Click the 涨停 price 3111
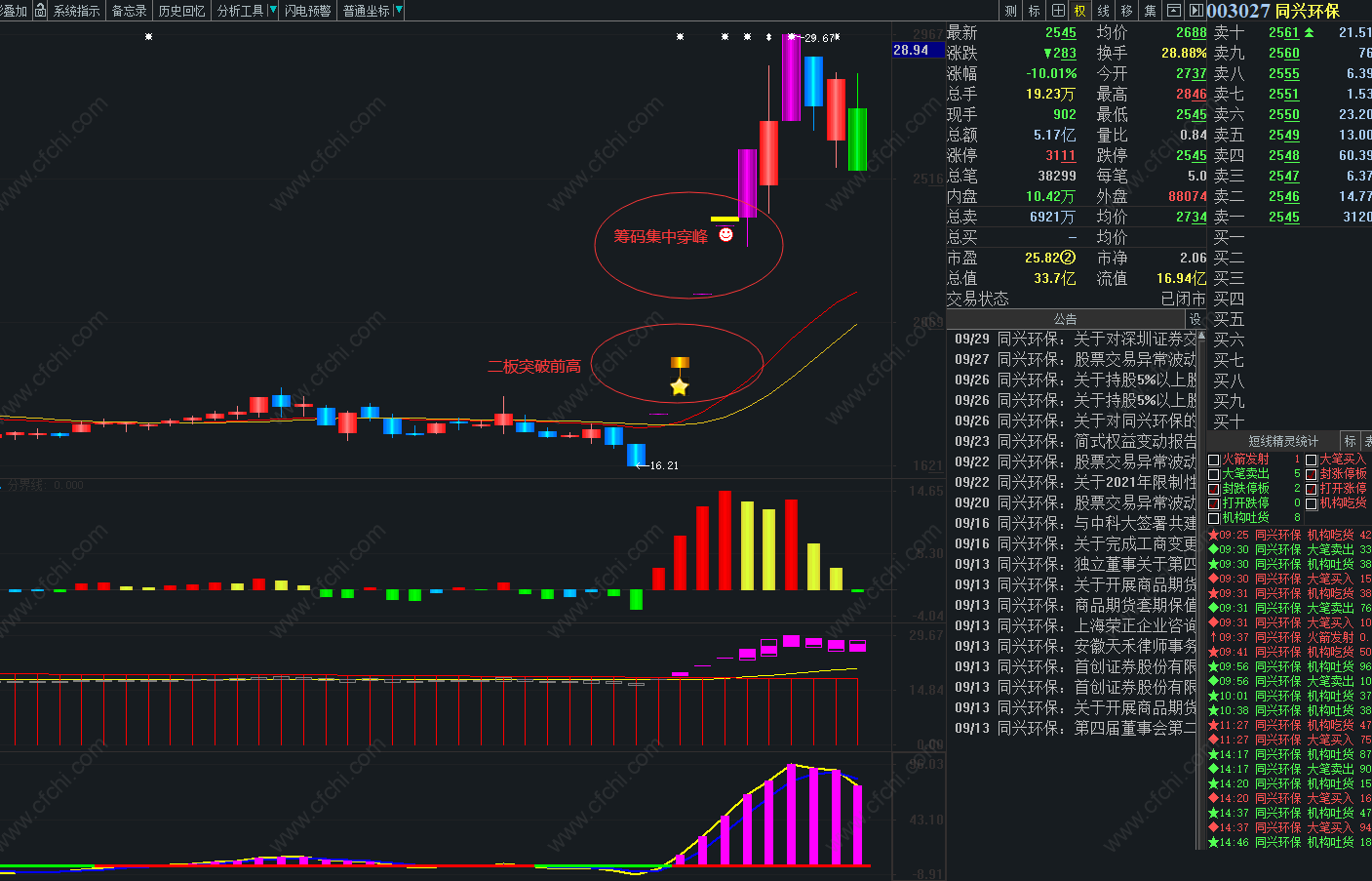The height and width of the screenshot is (881, 1372). (x=1061, y=155)
